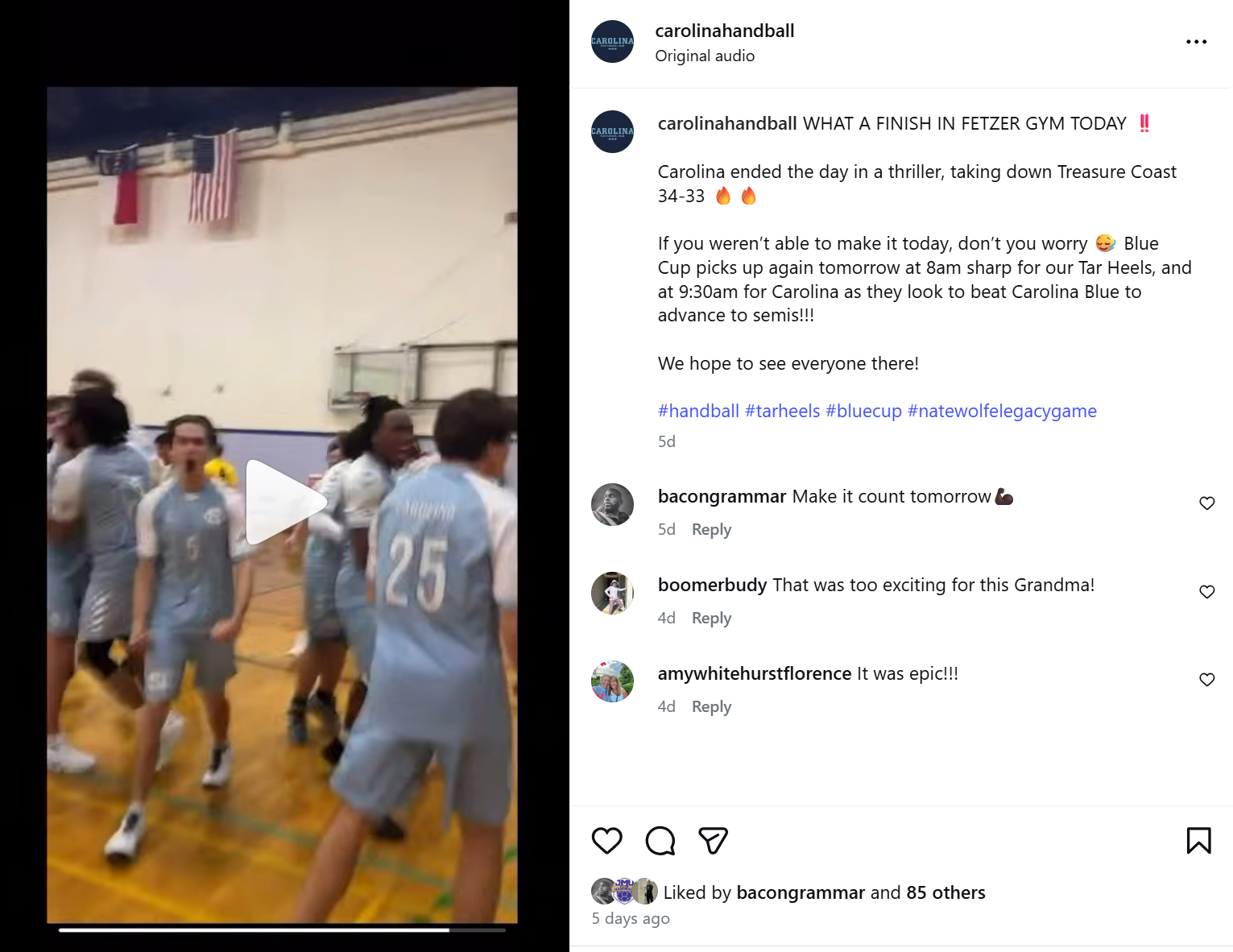Image resolution: width=1233 pixels, height=952 pixels.
Task: Like boomerbudy's comment
Action: pyautogui.click(x=1206, y=592)
